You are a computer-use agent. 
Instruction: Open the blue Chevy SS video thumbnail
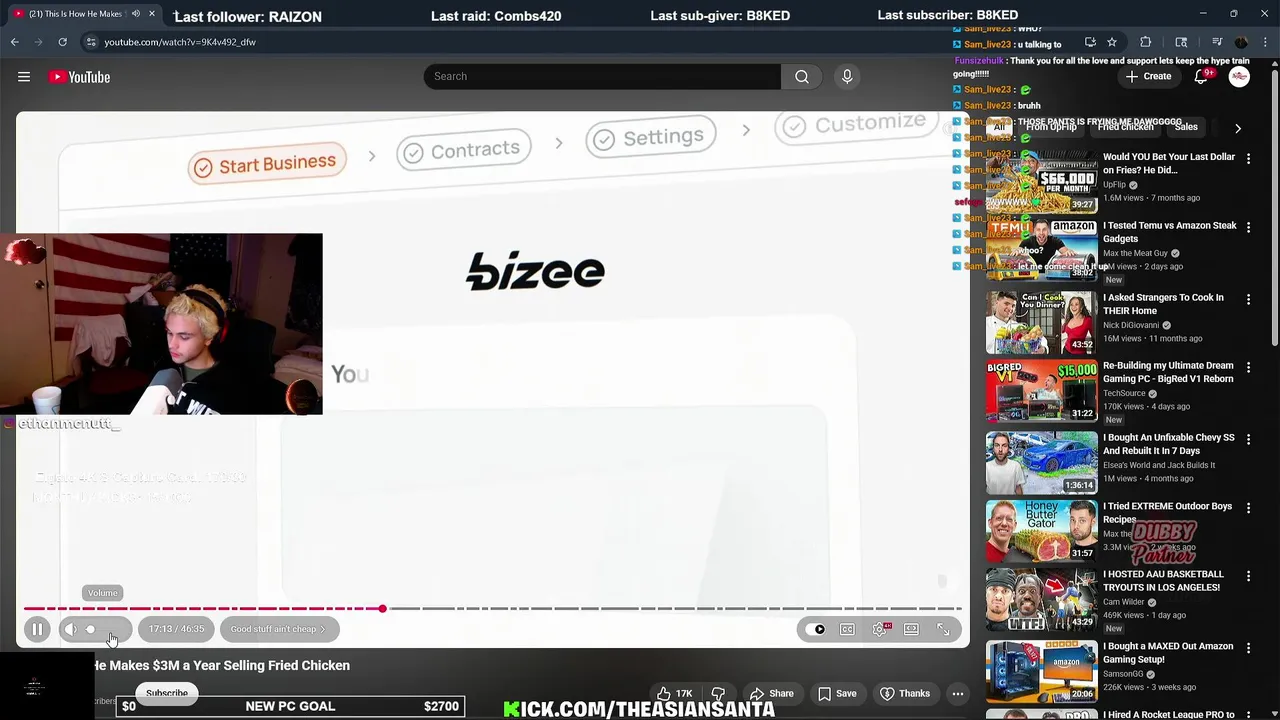[1041, 461]
